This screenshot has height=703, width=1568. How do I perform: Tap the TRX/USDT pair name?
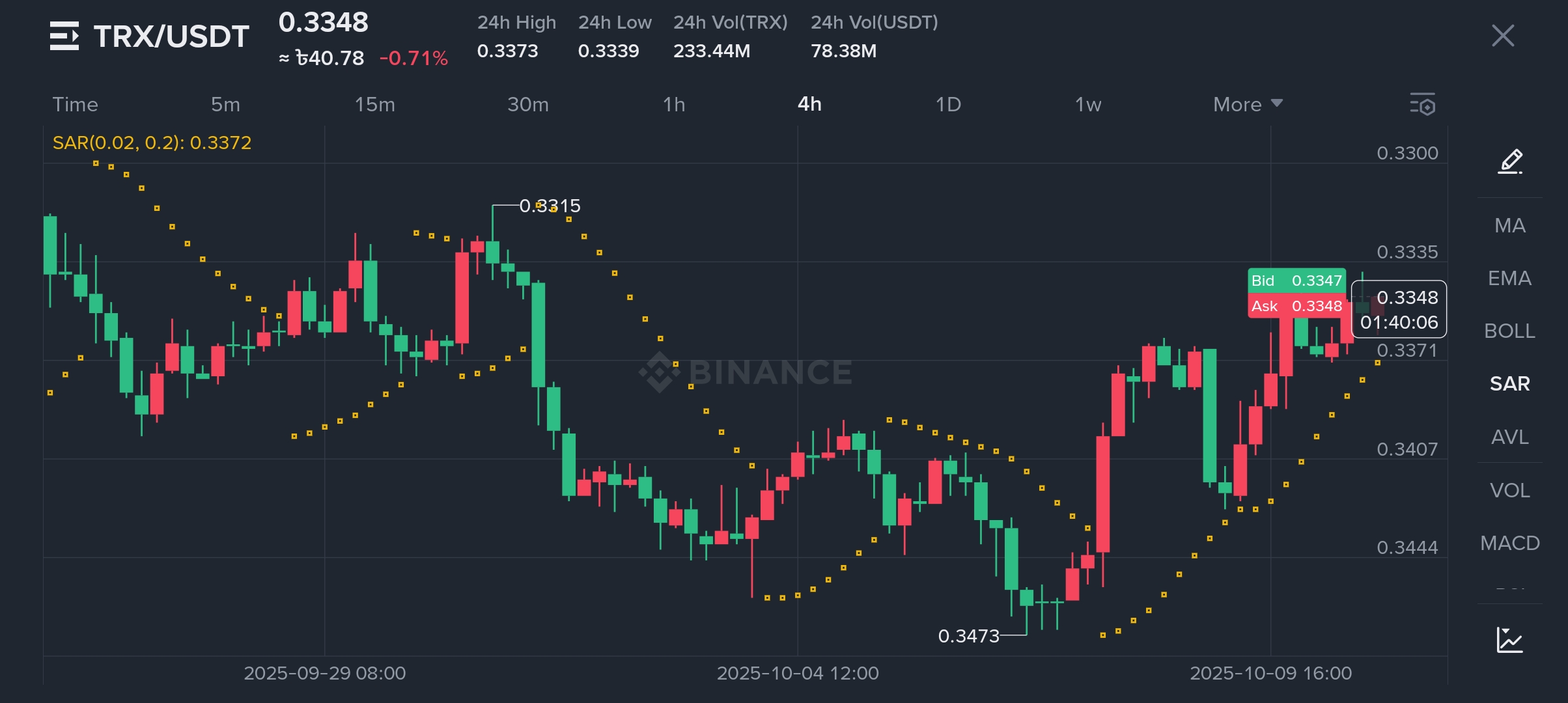171,36
